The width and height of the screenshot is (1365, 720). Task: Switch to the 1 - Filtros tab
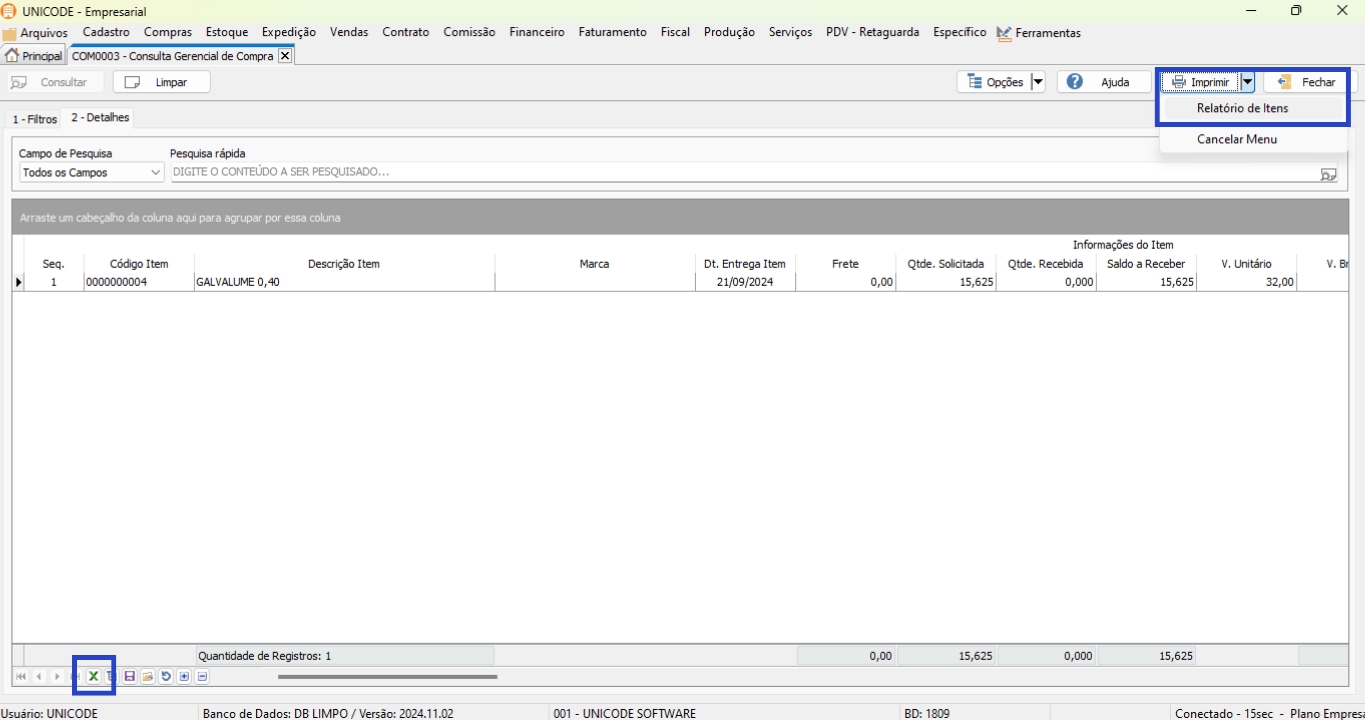click(x=35, y=119)
